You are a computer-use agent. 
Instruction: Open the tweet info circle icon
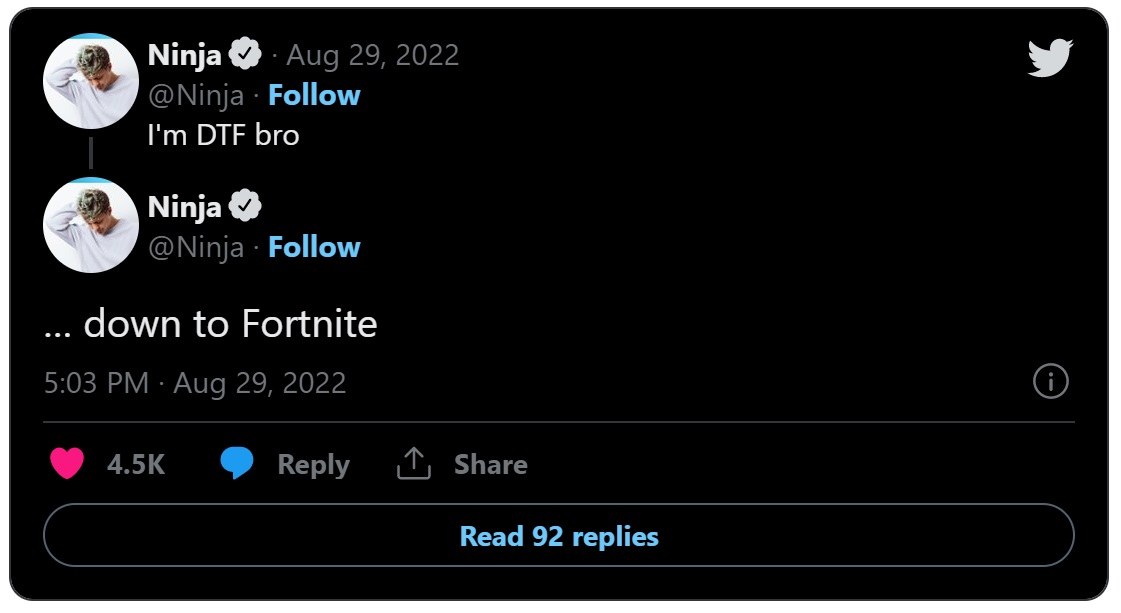point(1051,382)
